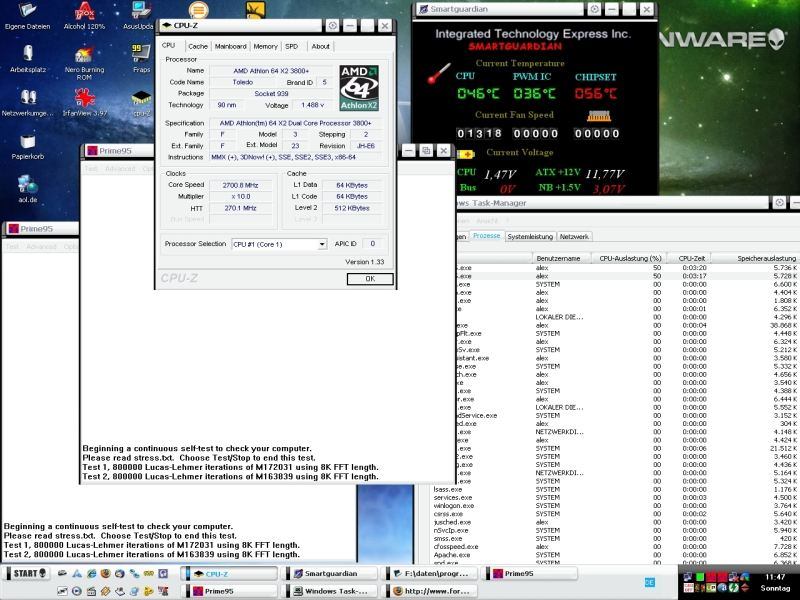Image resolution: width=800 pixels, height=600 pixels.
Task: Select the CPU tab in CPU-Z
Action: pos(168,45)
